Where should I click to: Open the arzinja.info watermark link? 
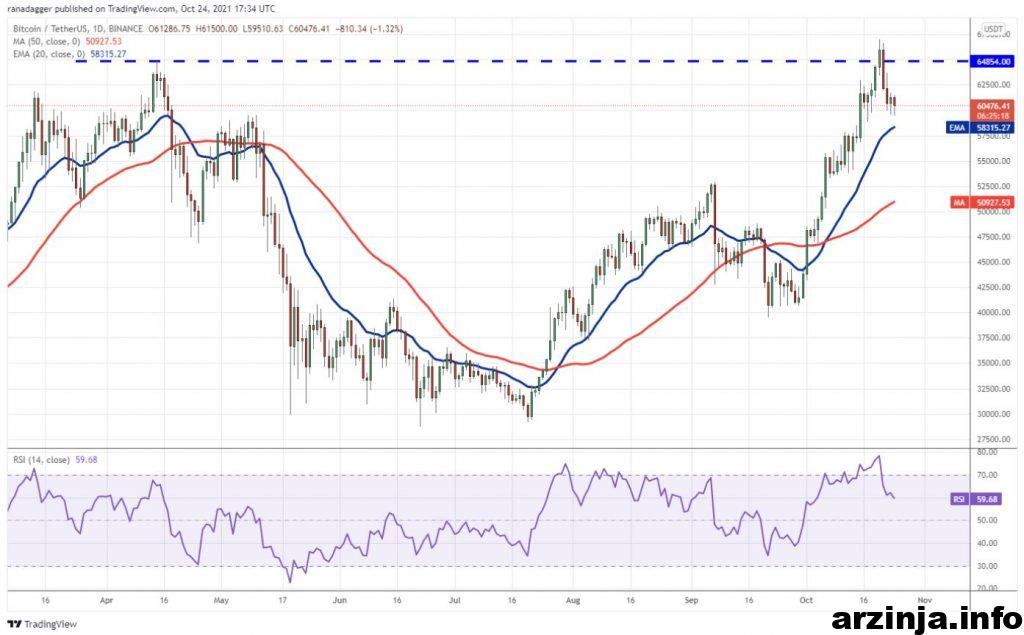point(924,618)
